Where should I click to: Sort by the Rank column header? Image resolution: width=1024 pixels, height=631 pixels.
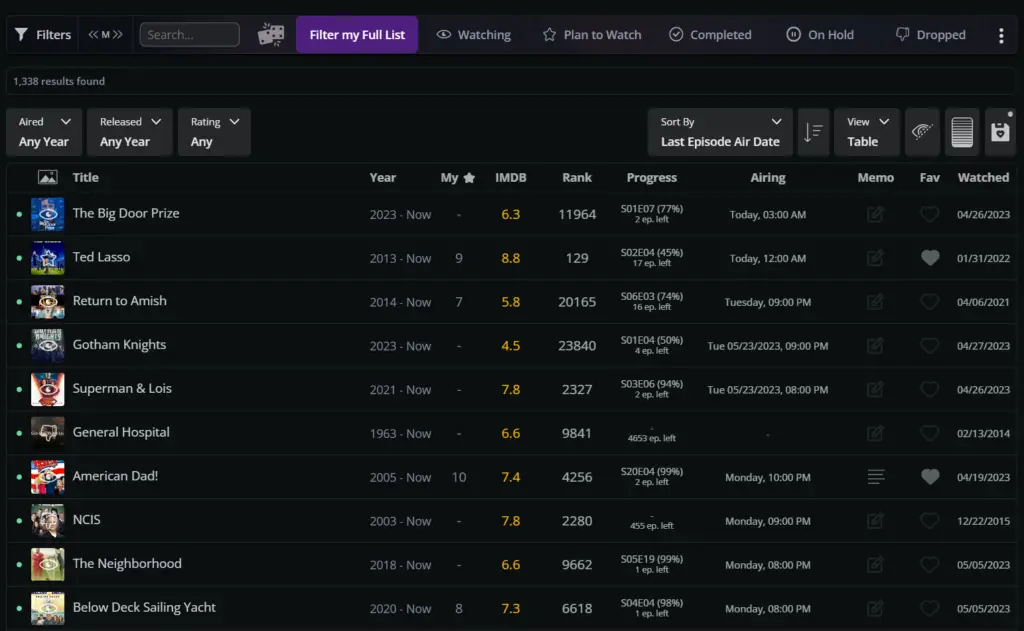tap(577, 177)
